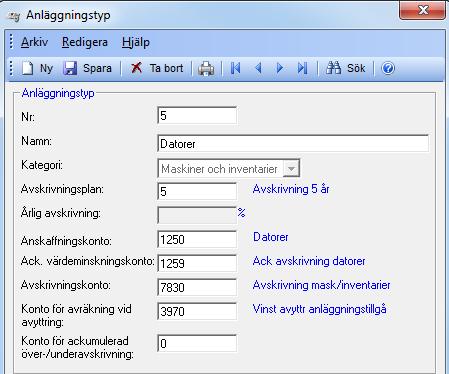Click the text 'Avskrivning 5 år'
449x374 pixels.
[x=291, y=189]
